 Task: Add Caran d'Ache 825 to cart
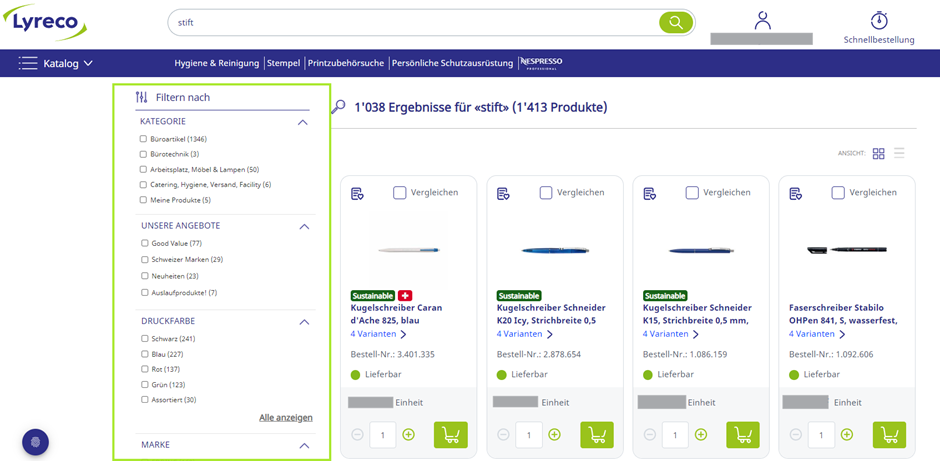click(x=451, y=435)
